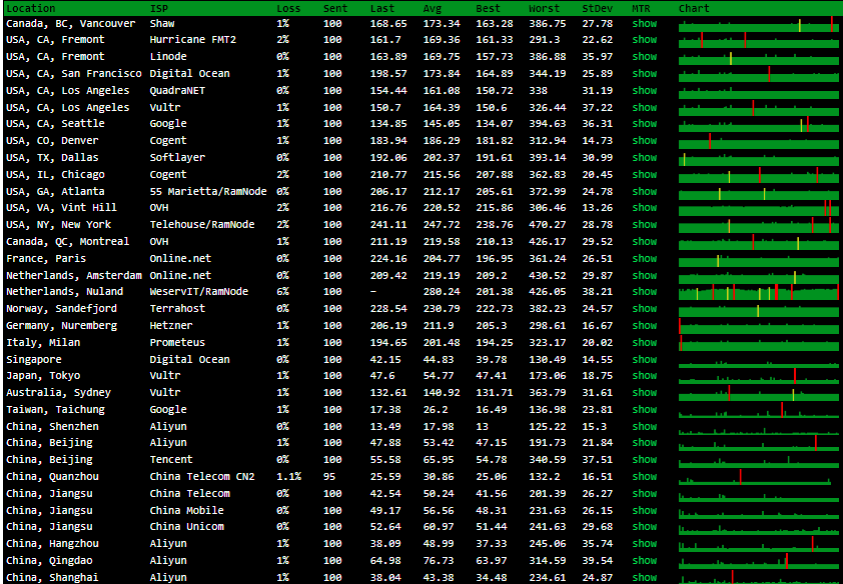Show MTR for Dallas Softlayer
The image size is (843, 584).
pyautogui.click(x=644, y=158)
